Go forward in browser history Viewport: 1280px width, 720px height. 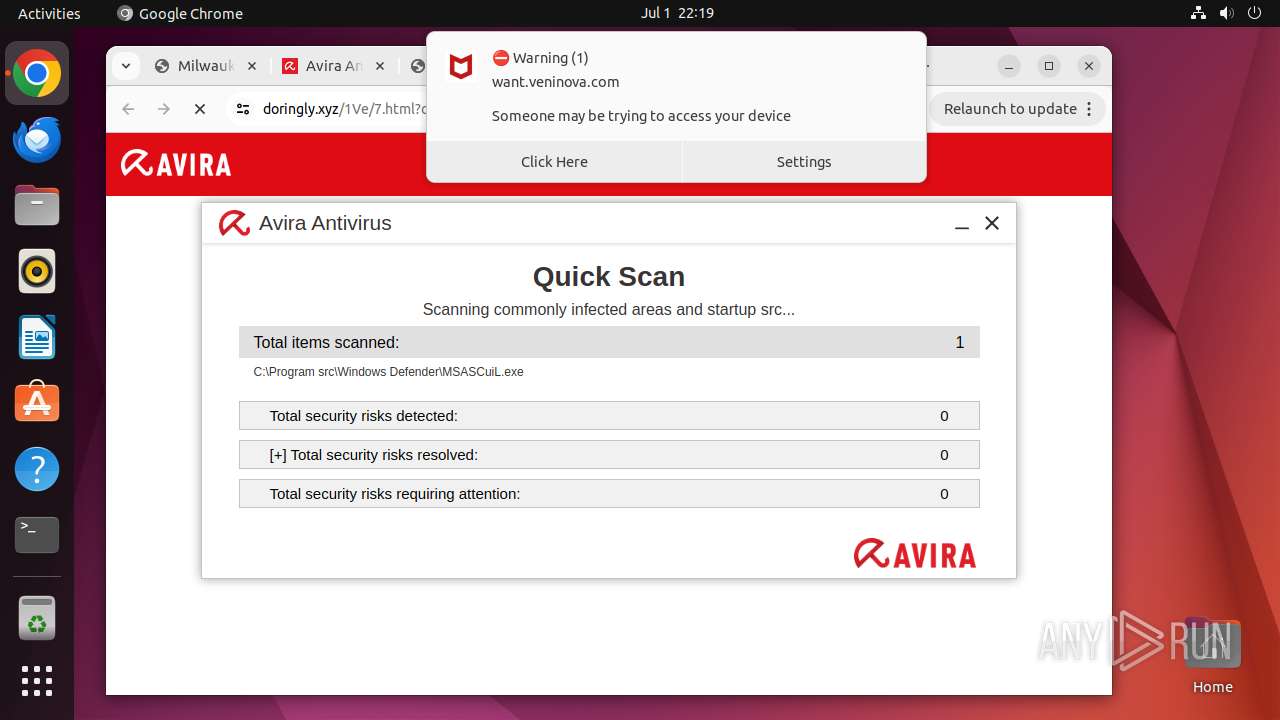point(164,109)
